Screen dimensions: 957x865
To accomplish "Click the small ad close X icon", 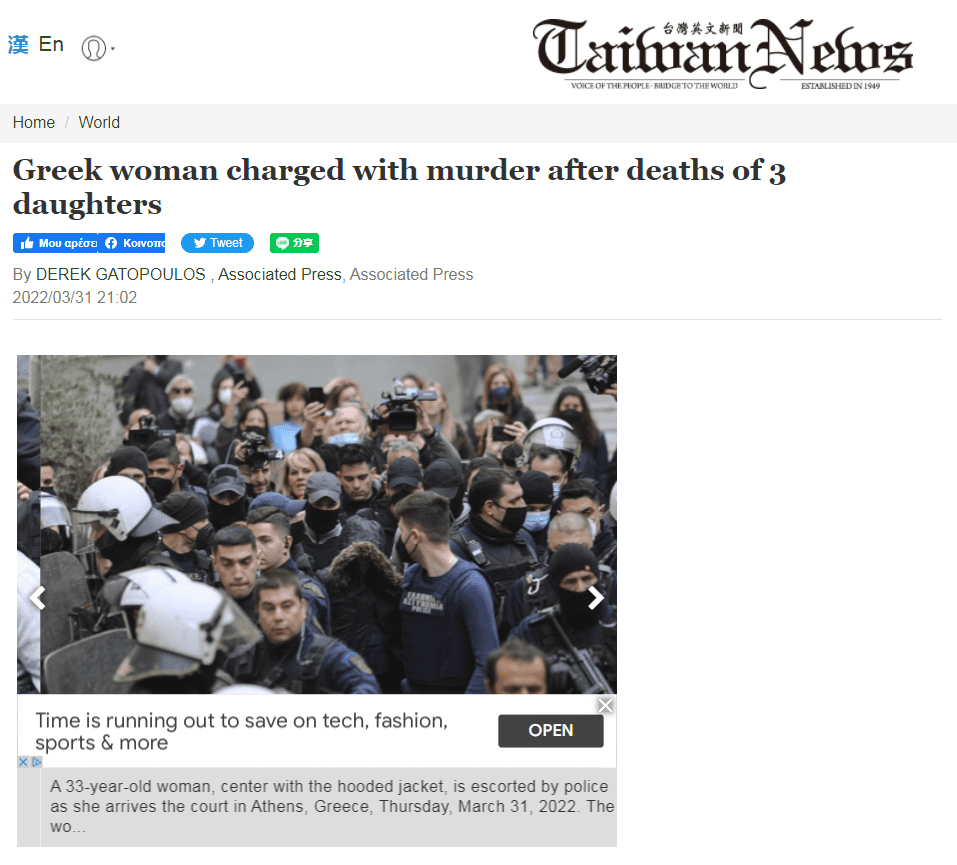I will pyautogui.click(x=23, y=762).
